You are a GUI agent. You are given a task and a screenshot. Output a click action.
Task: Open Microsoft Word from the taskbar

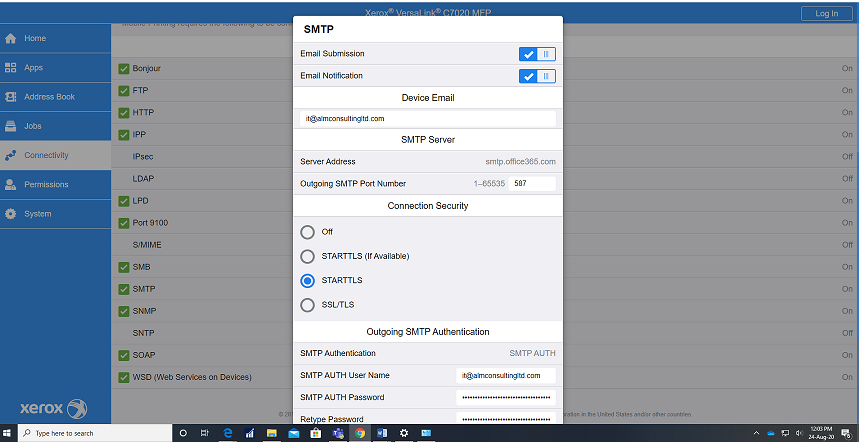pyautogui.click(x=382, y=433)
